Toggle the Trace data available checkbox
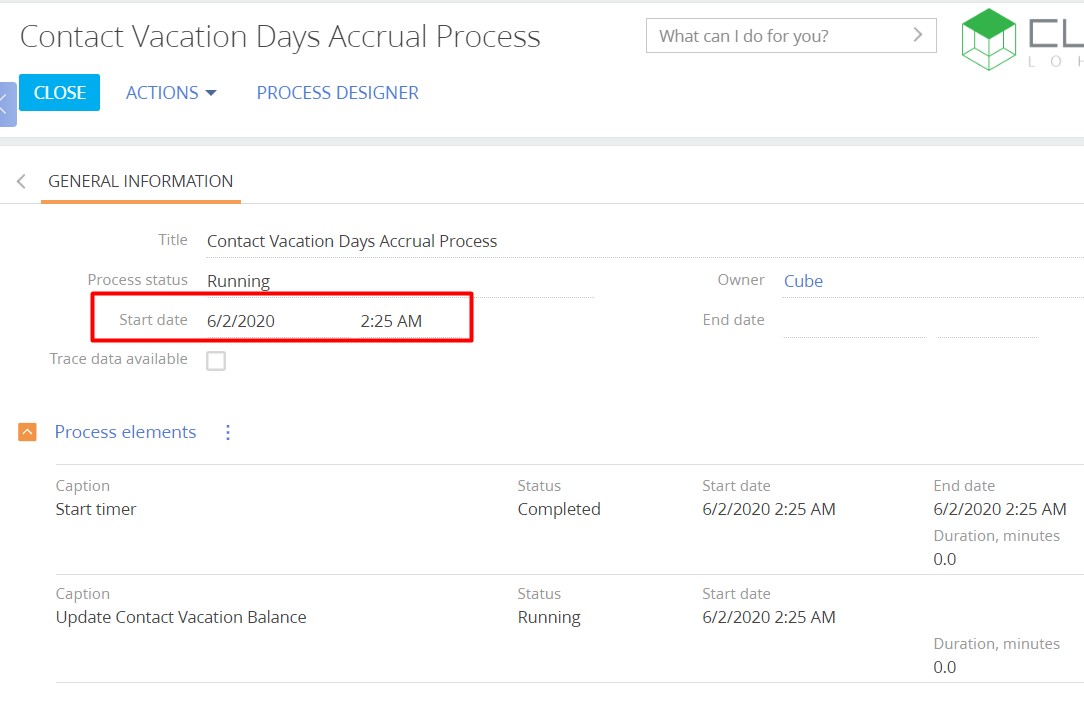The image size is (1084, 704). click(216, 360)
